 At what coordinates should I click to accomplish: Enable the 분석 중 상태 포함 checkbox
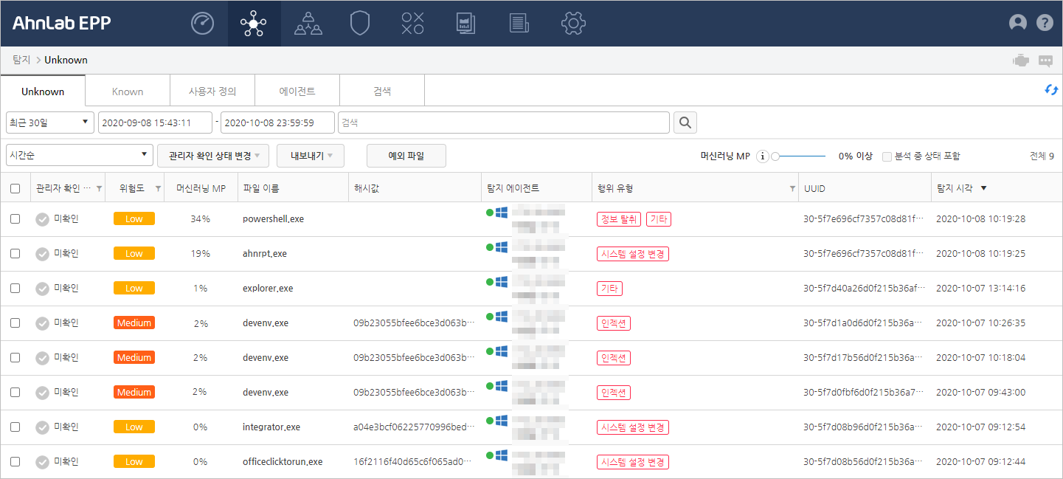tap(887, 156)
